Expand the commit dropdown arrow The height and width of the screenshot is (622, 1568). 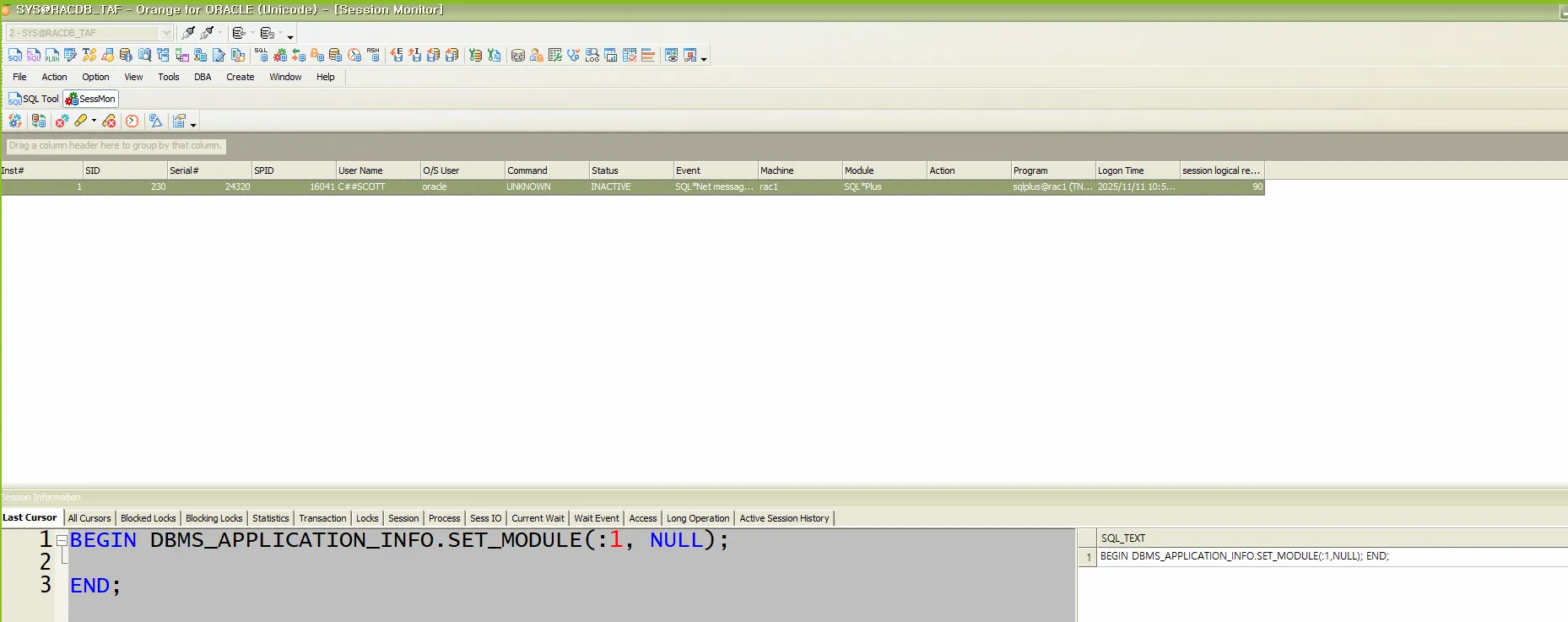(x=252, y=33)
